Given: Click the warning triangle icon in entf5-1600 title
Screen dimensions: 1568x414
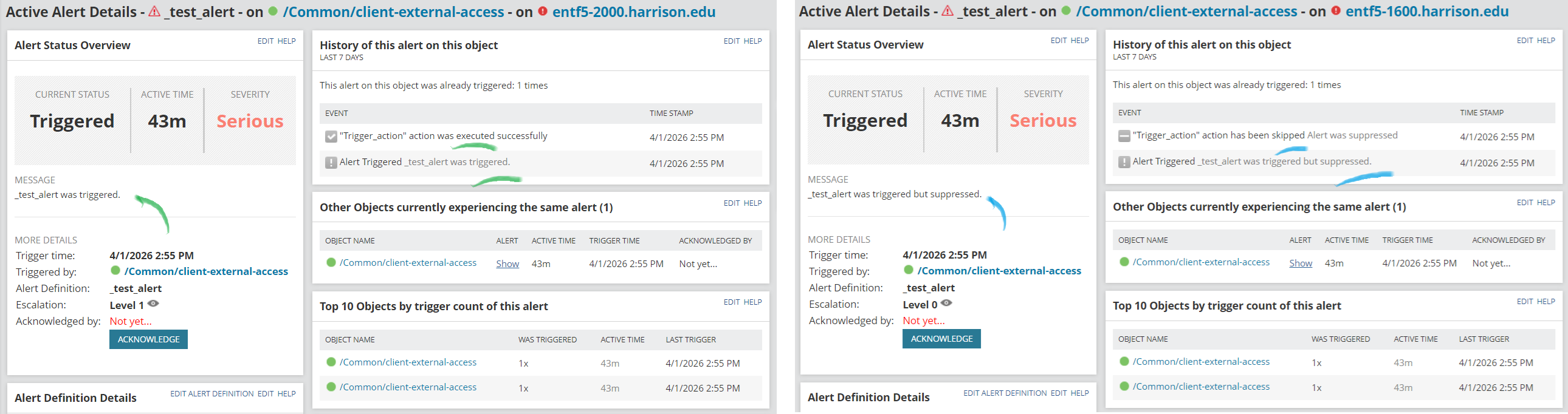Looking at the screenshot, I should [947, 11].
